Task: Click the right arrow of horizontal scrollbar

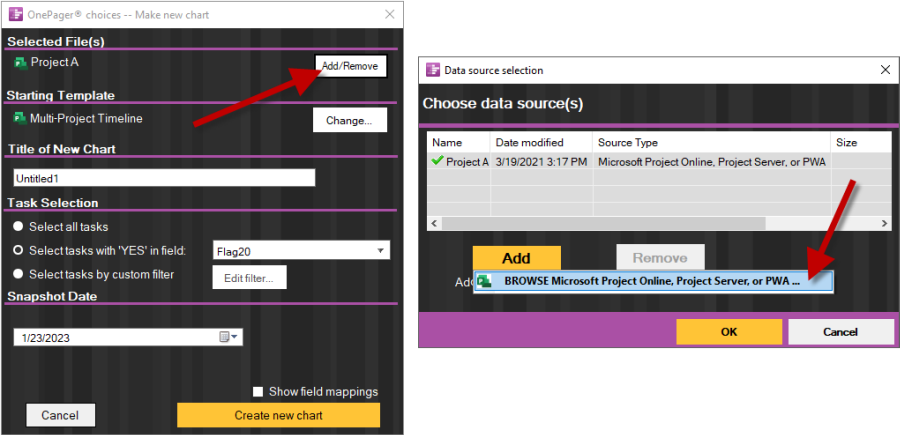Action: point(884,223)
